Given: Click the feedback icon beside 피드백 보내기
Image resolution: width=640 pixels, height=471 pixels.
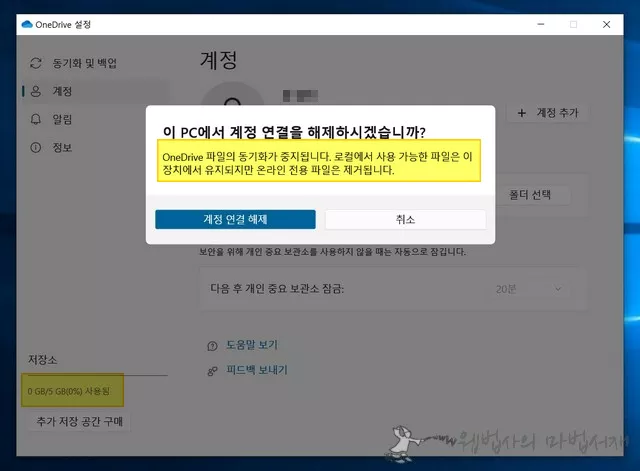Looking at the screenshot, I should 212,371.
